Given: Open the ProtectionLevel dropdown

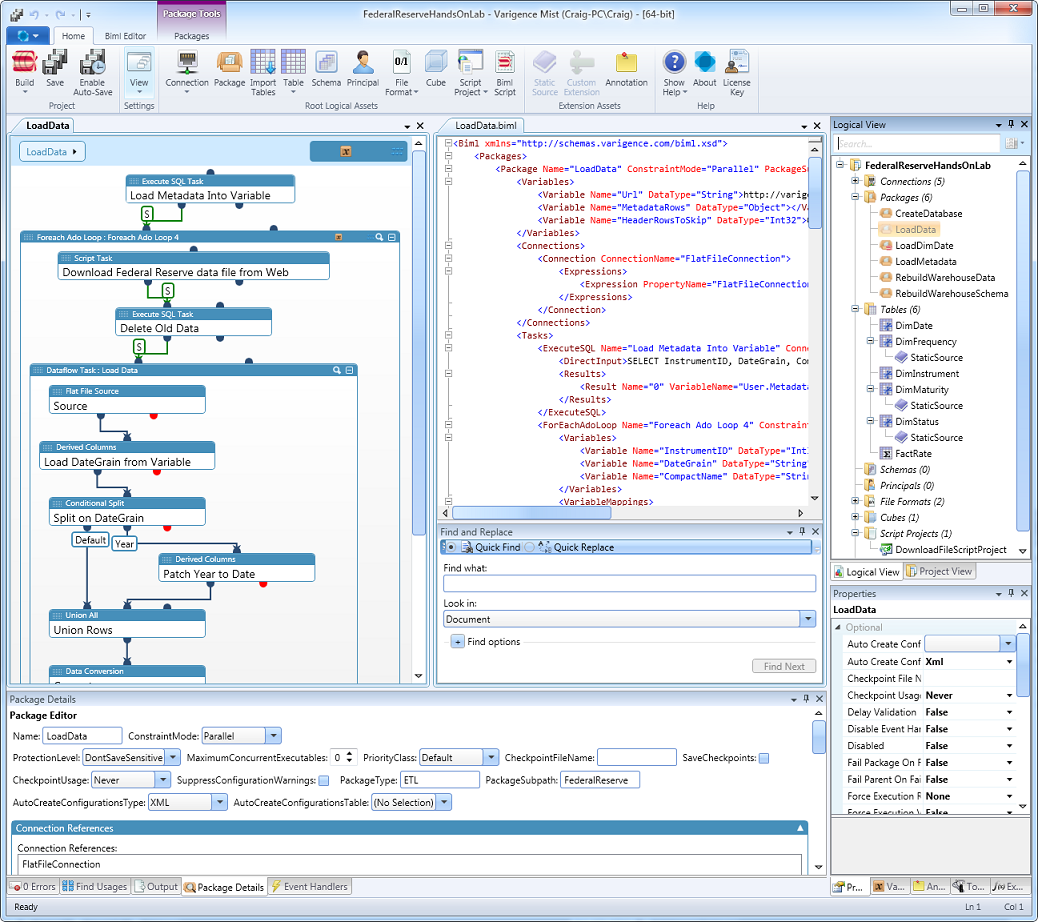Looking at the screenshot, I should (172, 758).
